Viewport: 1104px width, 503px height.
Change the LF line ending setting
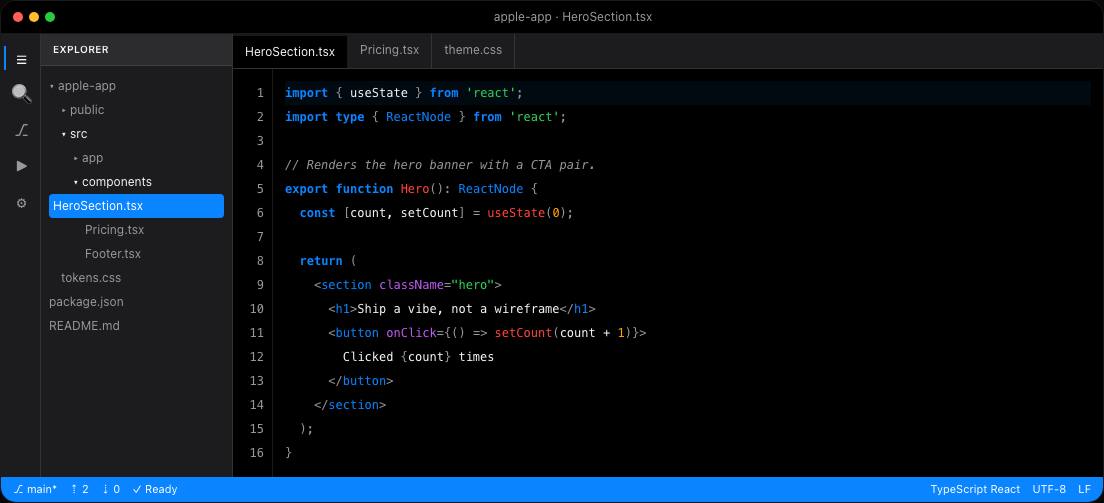pos(1084,489)
